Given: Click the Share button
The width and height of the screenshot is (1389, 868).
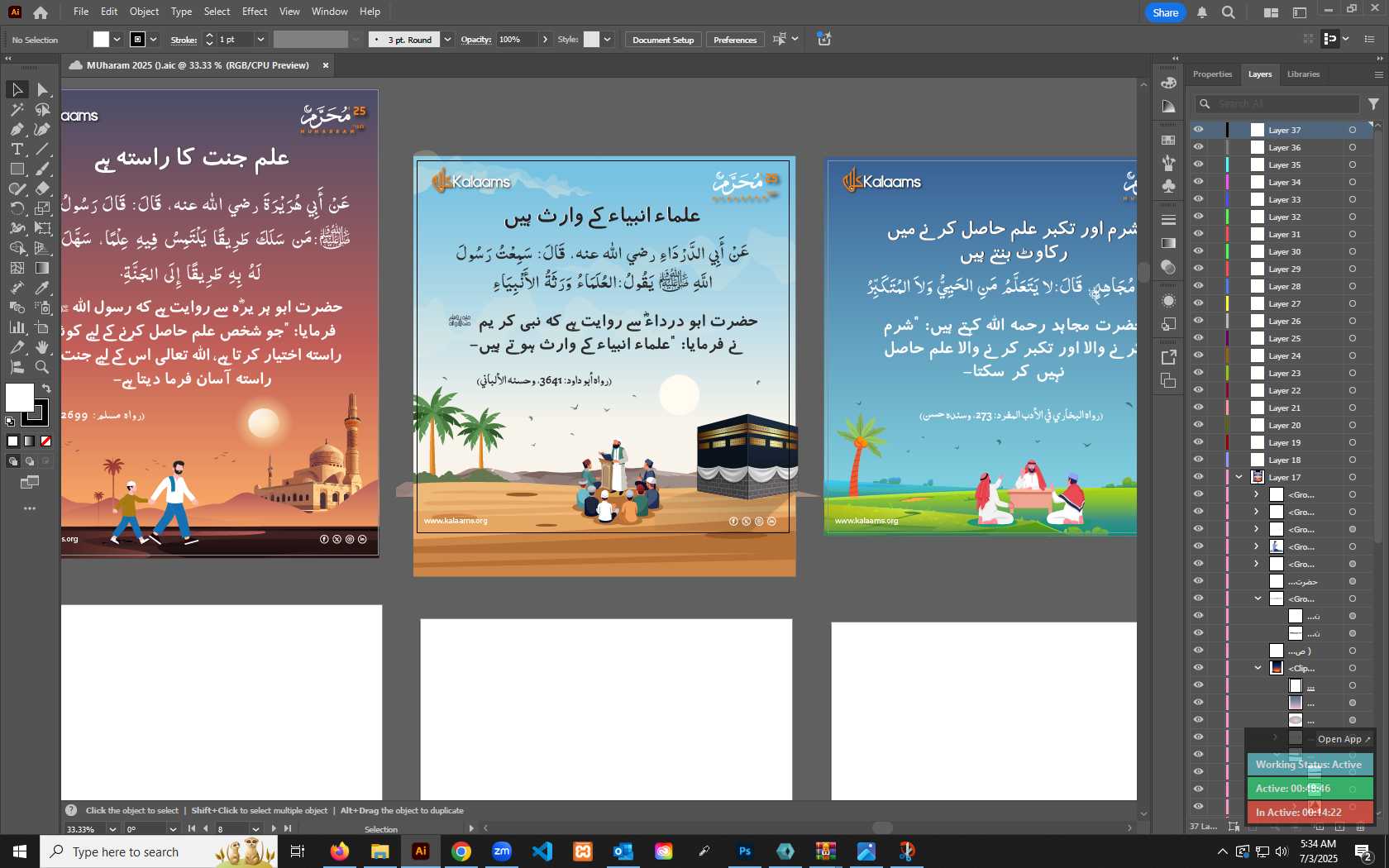Looking at the screenshot, I should pos(1166,12).
